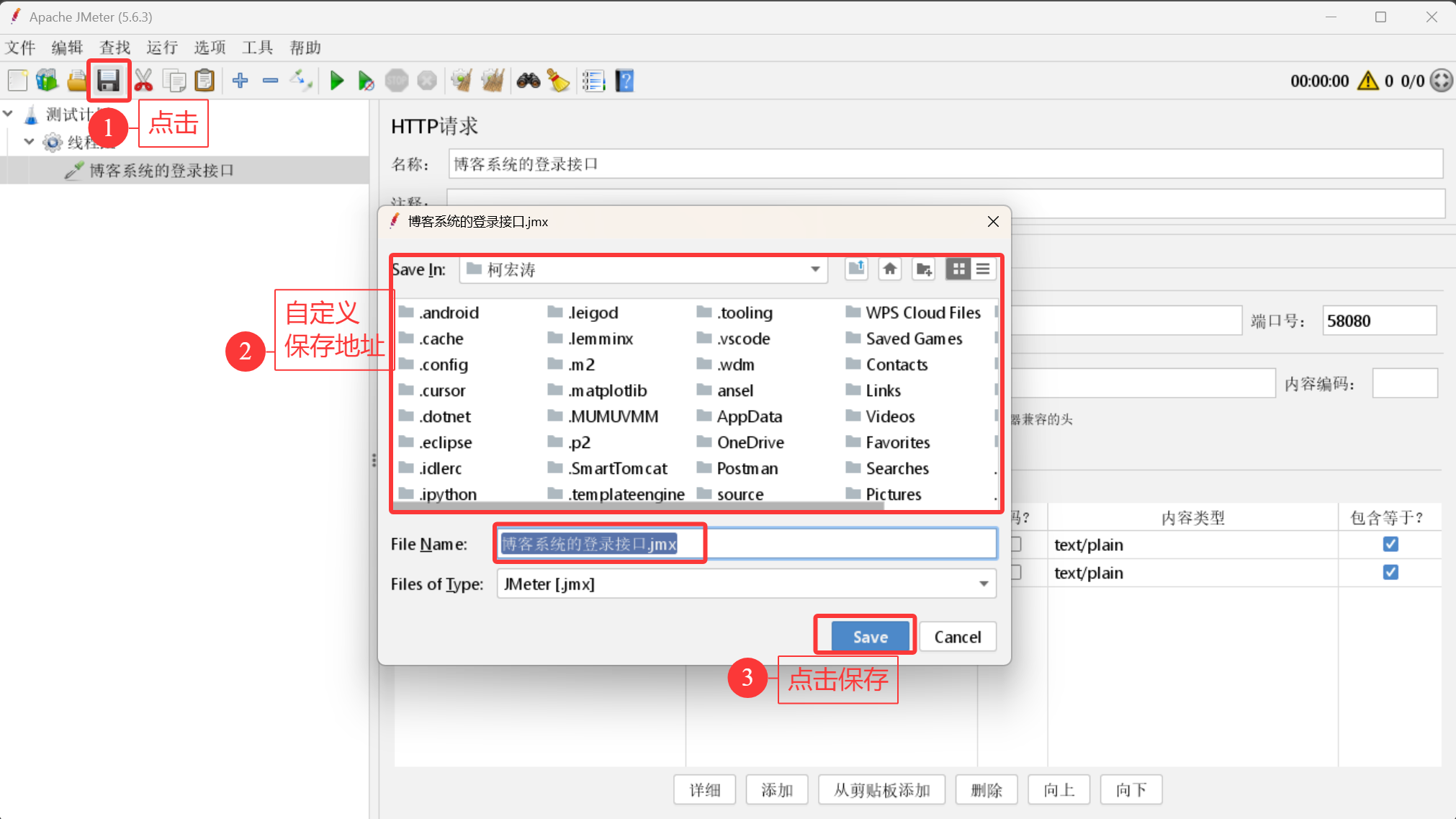Switch file dialog to list view
The height and width of the screenshot is (819, 1456).
pos(983,269)
